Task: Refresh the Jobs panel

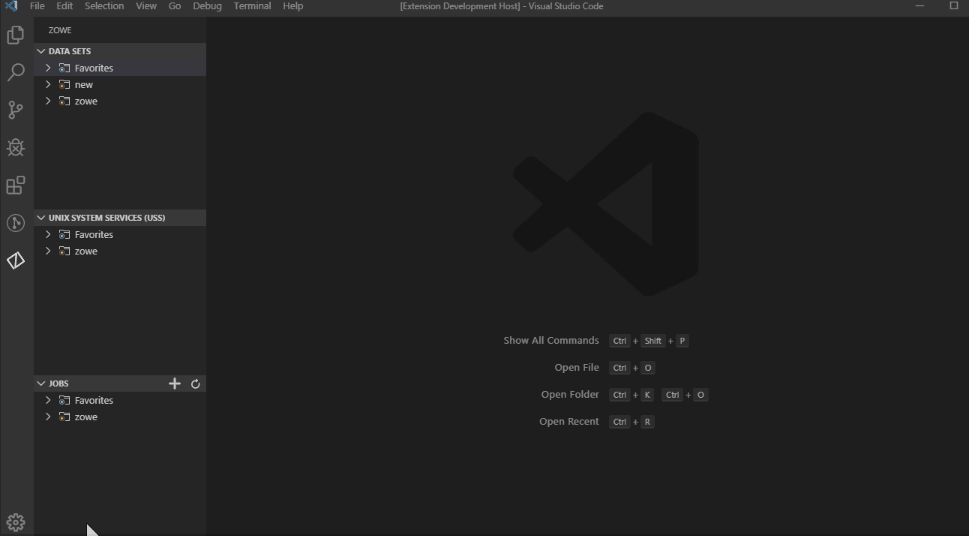Action: pos(196,384)
